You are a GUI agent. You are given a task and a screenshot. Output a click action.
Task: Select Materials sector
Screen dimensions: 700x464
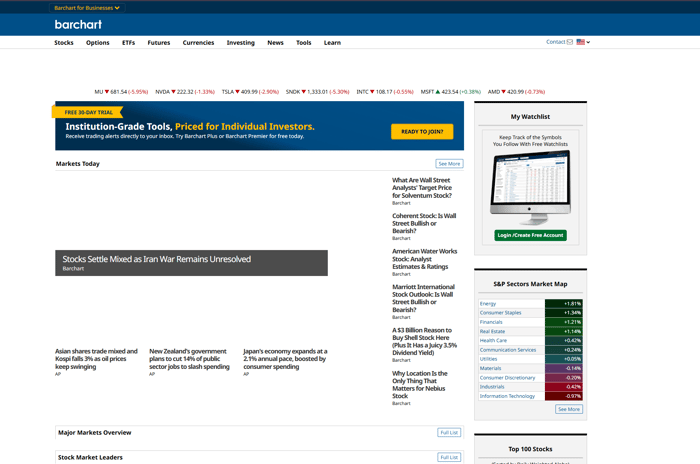490,368
